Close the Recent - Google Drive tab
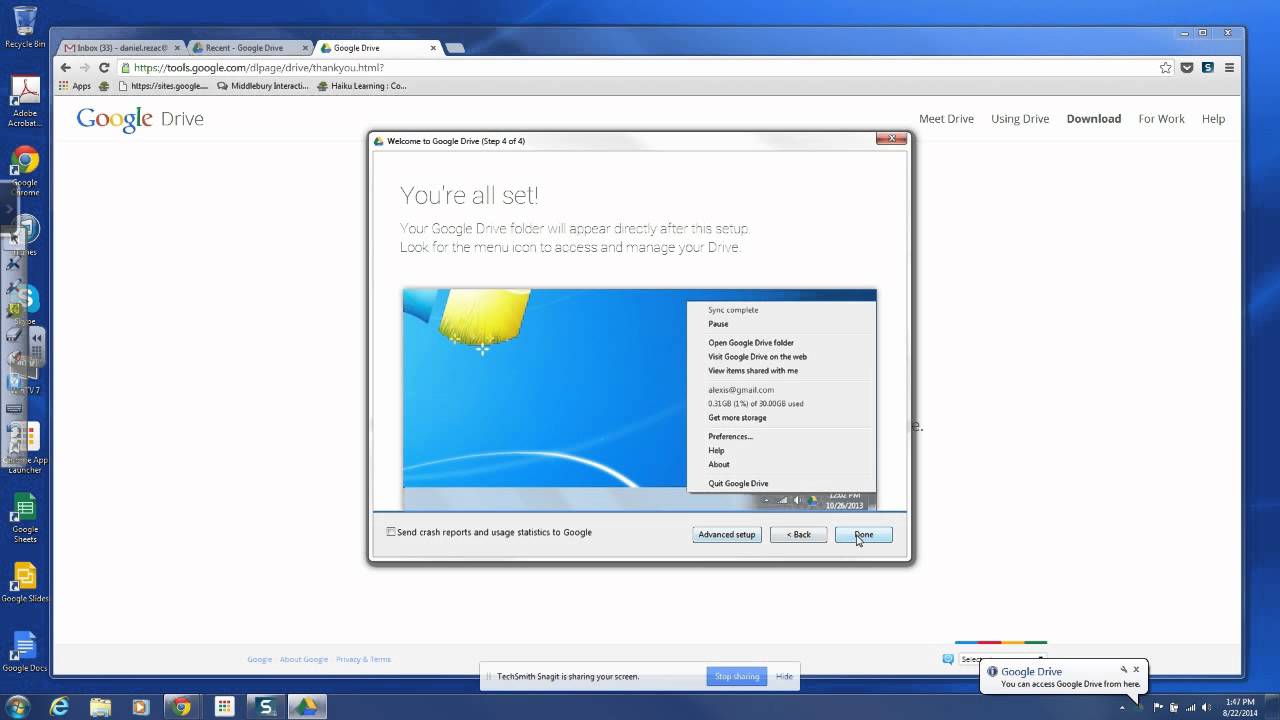 click(305, 48)
